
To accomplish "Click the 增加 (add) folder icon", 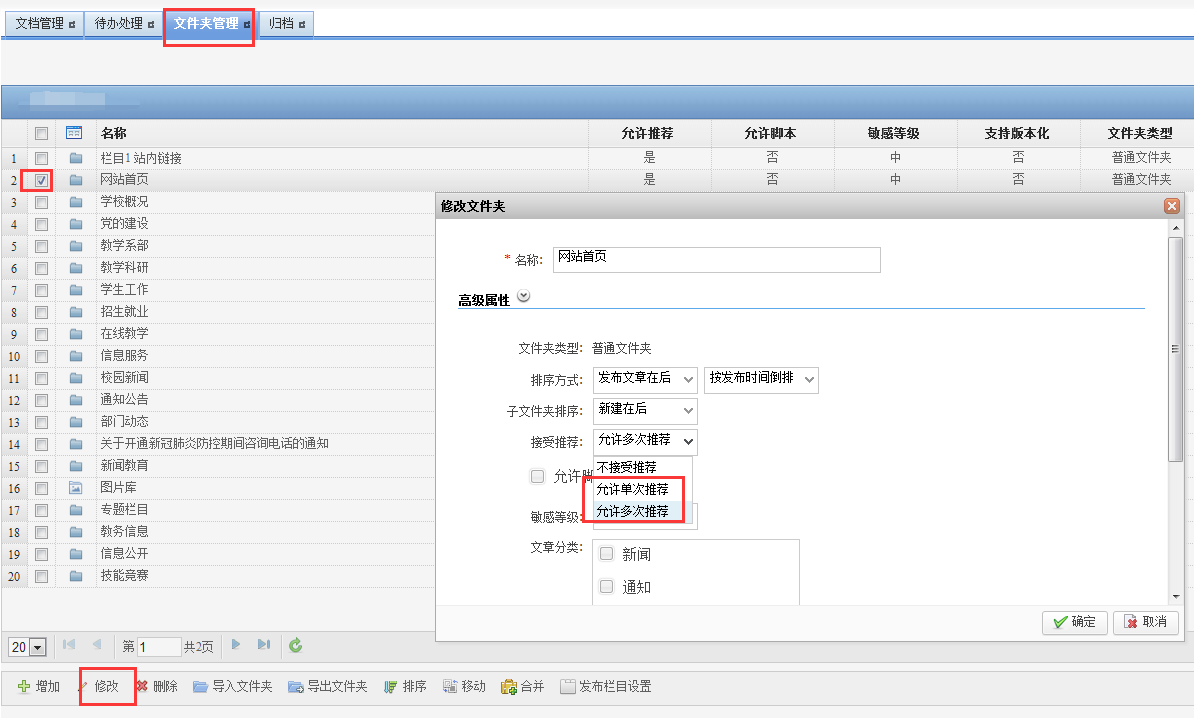I will (23, 687).
